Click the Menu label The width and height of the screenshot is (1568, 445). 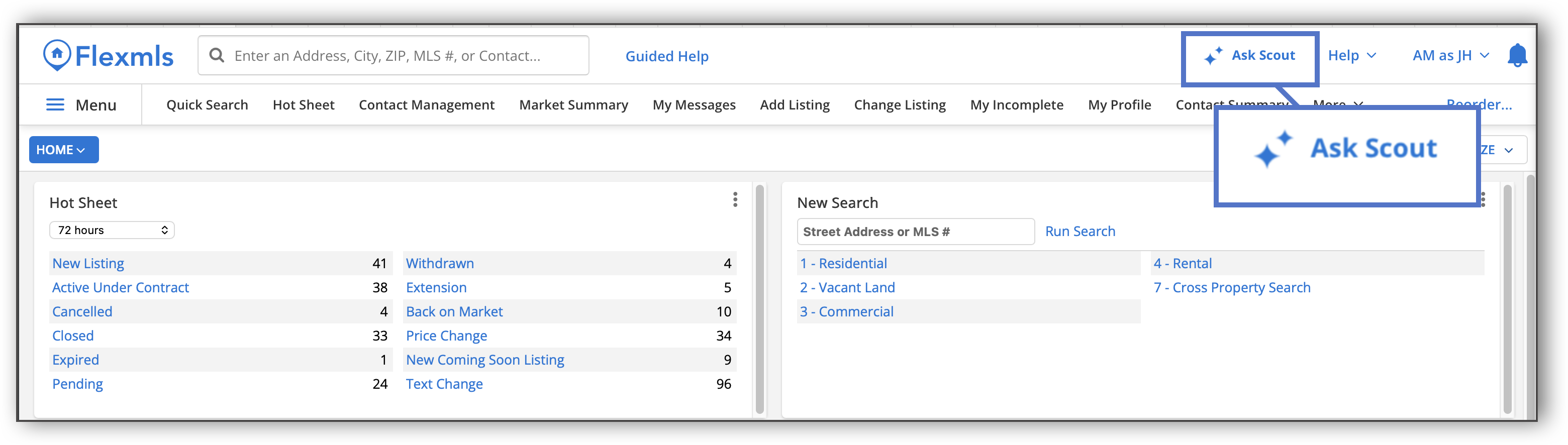(x=95, y=104)
